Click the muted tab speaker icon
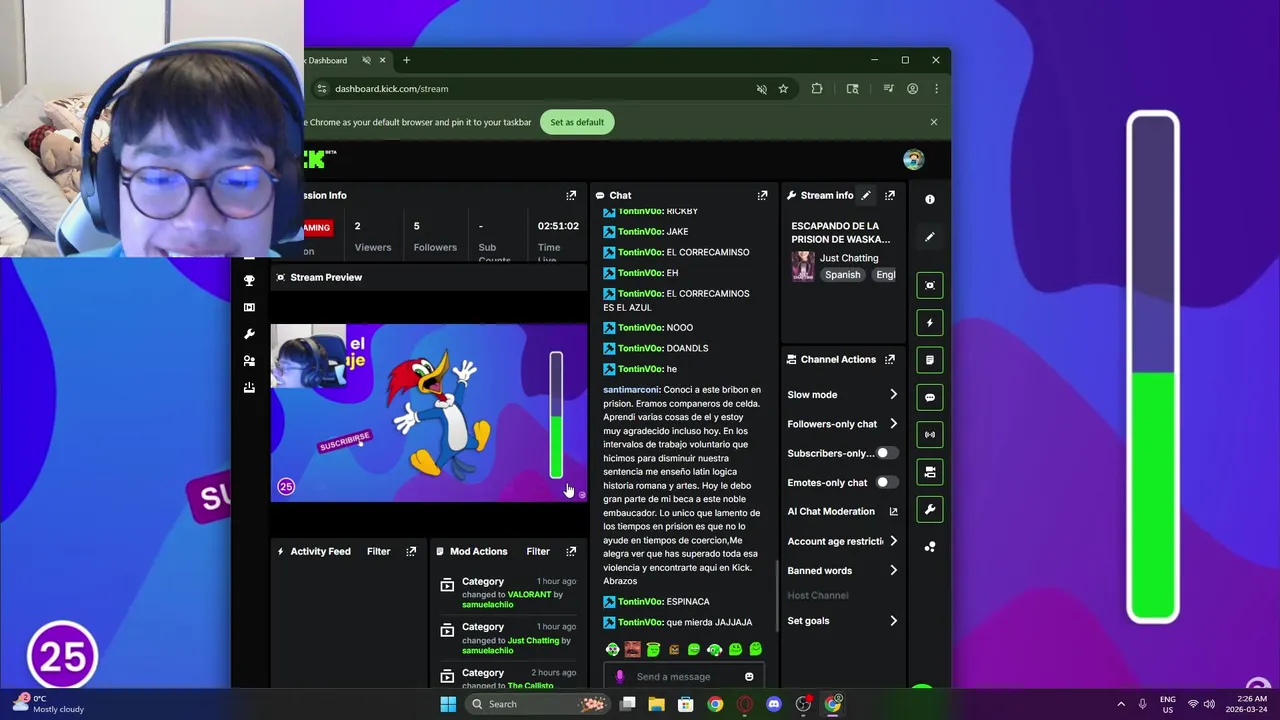 point(366,60)
